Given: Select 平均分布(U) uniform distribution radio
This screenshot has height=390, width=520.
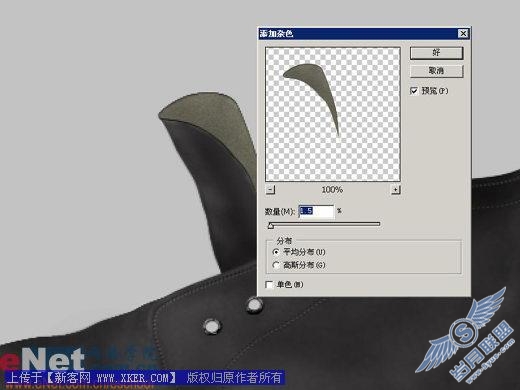Looking at the screenshot, I should pyautogui.click(x=276, y=252).
